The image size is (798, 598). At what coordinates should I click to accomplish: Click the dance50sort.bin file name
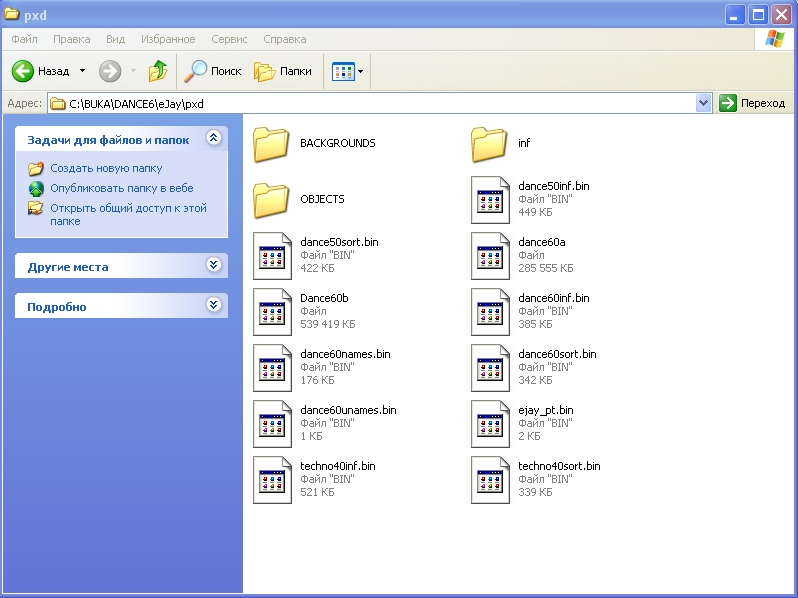coord(339,242)
